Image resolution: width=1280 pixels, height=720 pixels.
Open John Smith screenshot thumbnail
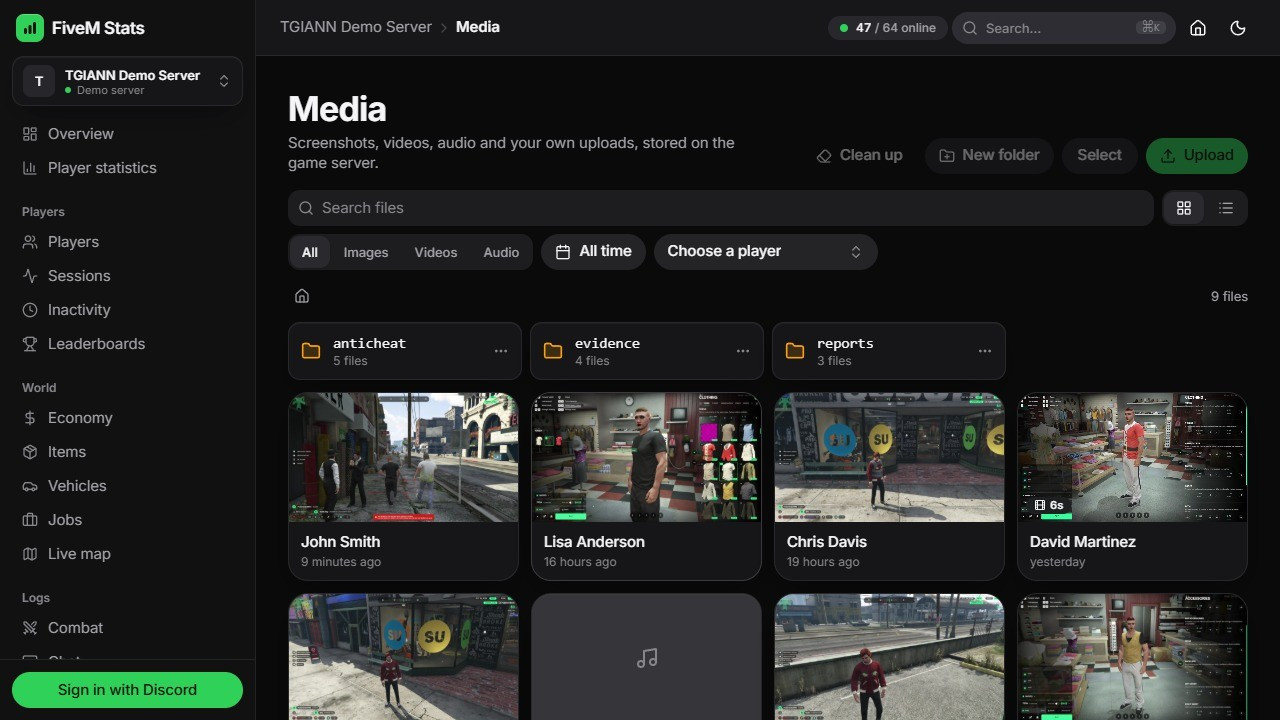404,457
